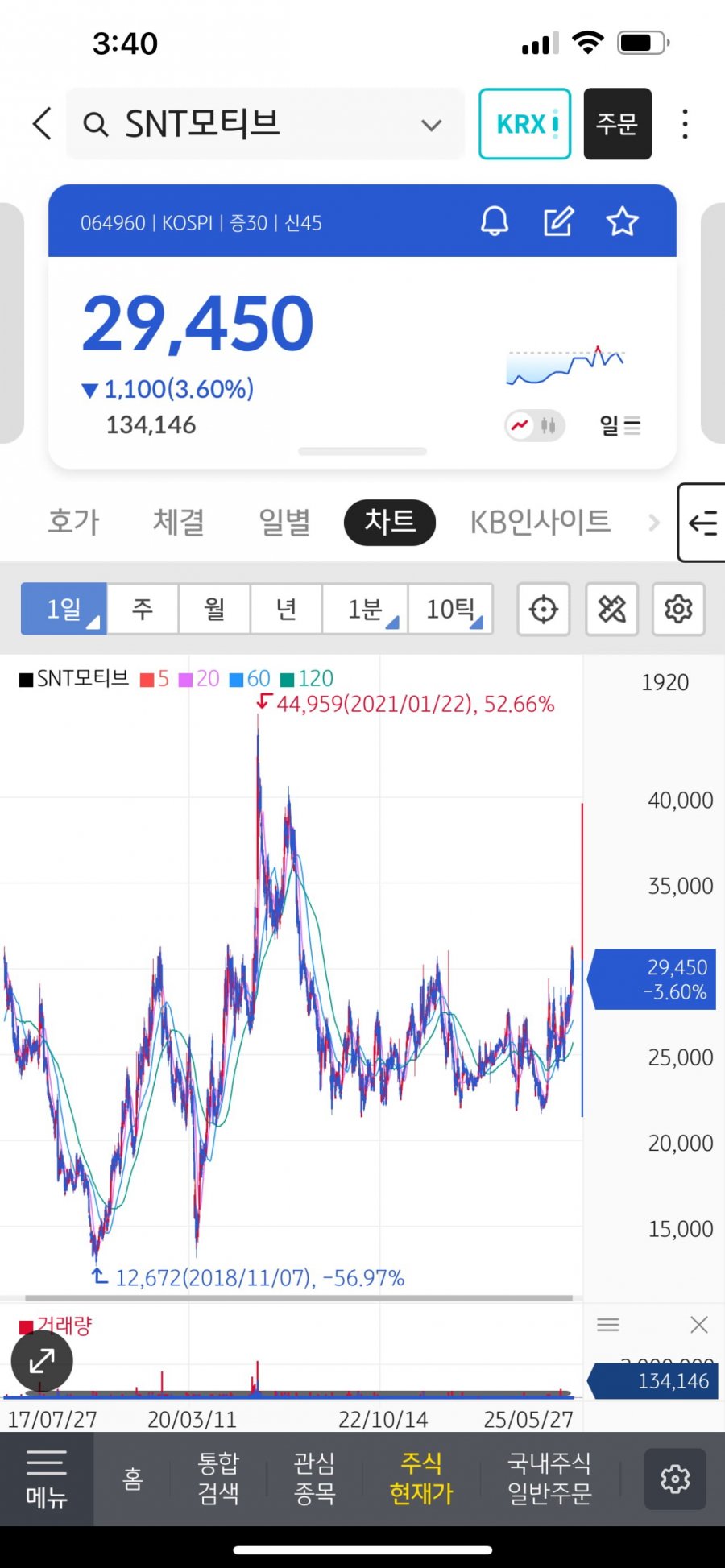Show more tabs with right chevron
The height and width of the screenshot is (1568, 725).
[x=654, y=523]
